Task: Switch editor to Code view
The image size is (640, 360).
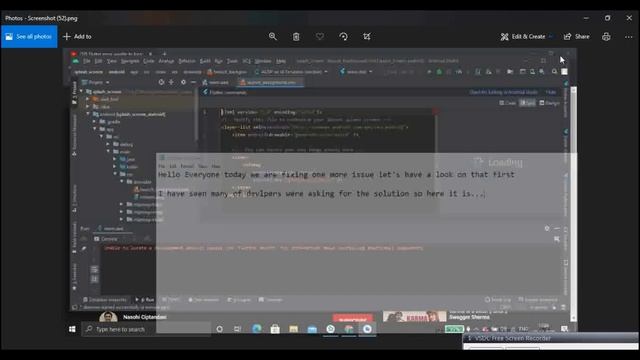Action: click(507, 103)
